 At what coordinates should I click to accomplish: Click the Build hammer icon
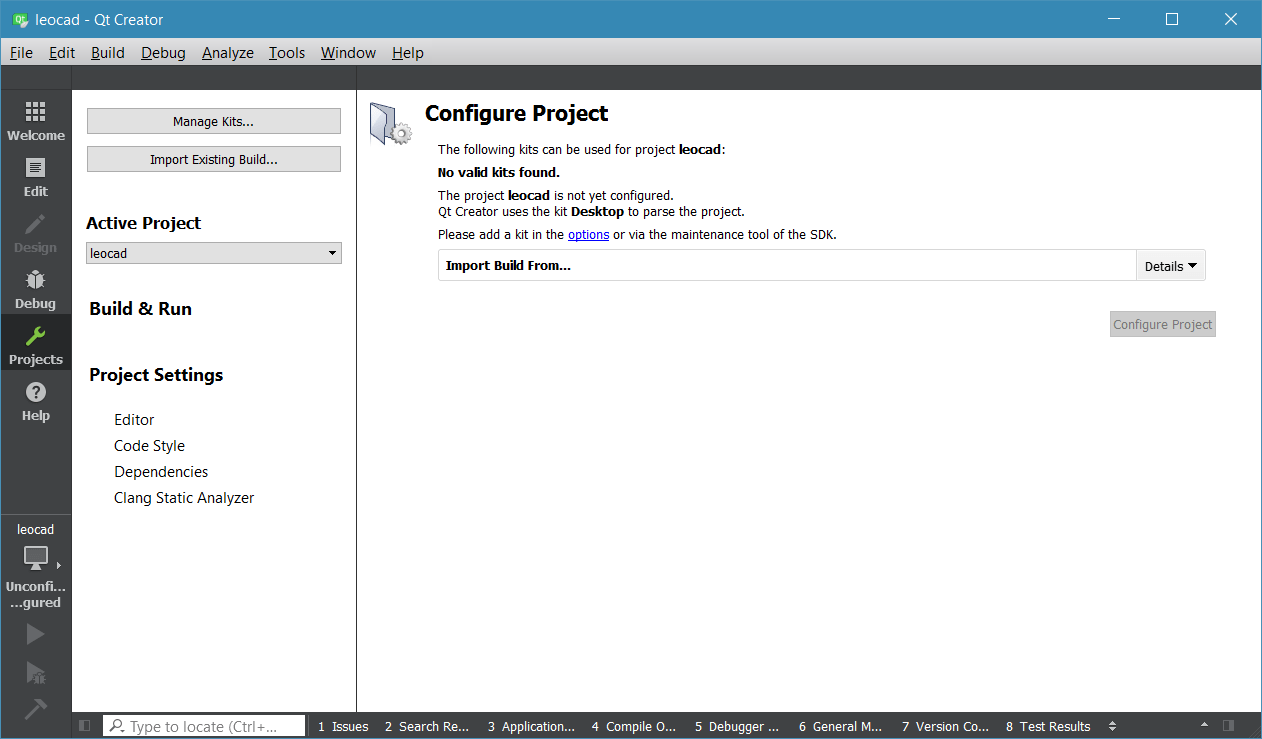35,708
